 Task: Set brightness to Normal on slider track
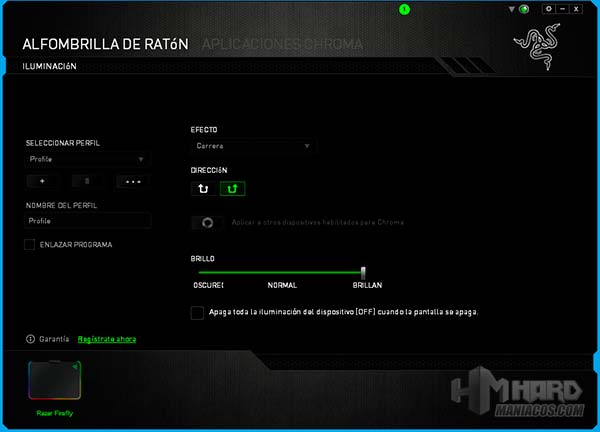tap(282, 273)
